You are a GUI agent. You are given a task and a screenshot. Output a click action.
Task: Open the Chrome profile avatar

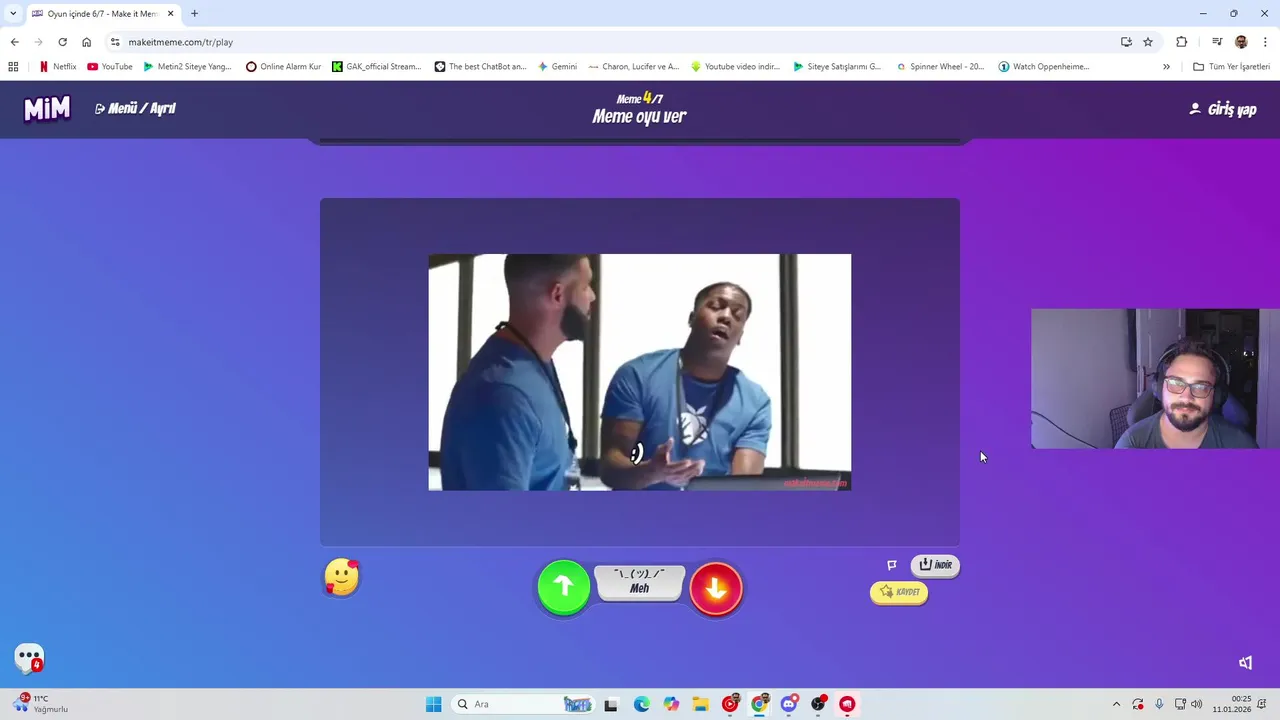(x=1241, y=42)
